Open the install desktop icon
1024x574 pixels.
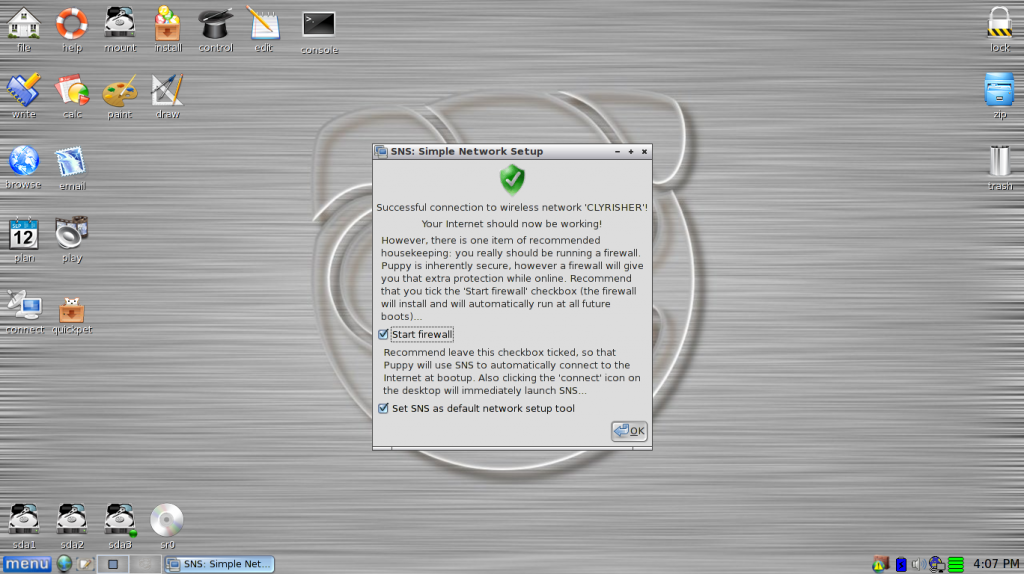[168, 24]
